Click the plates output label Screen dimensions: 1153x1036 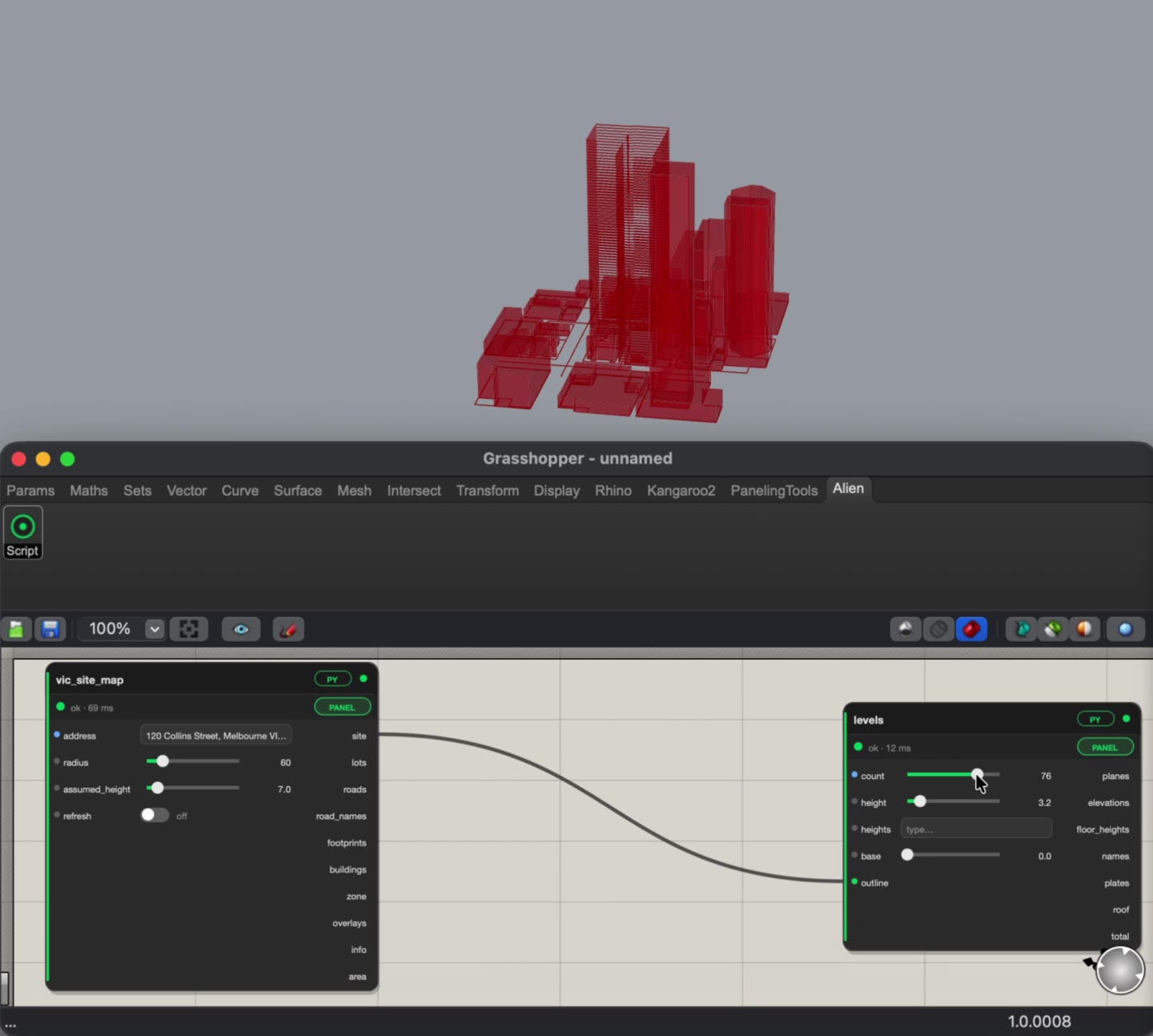1116,883
